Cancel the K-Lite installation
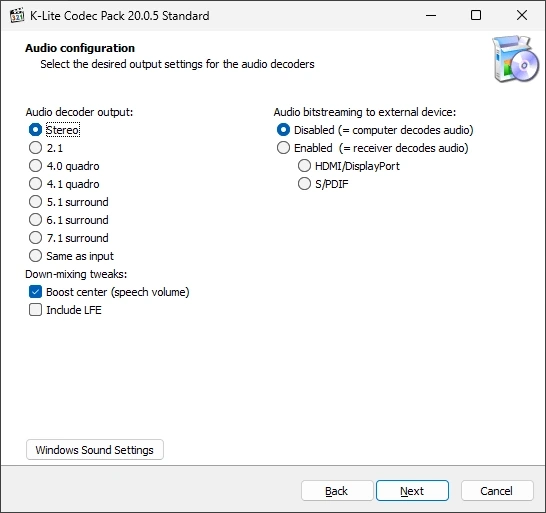Image resolution: width=546 pixels, height=513 pixels. click(x=497, y=491)
